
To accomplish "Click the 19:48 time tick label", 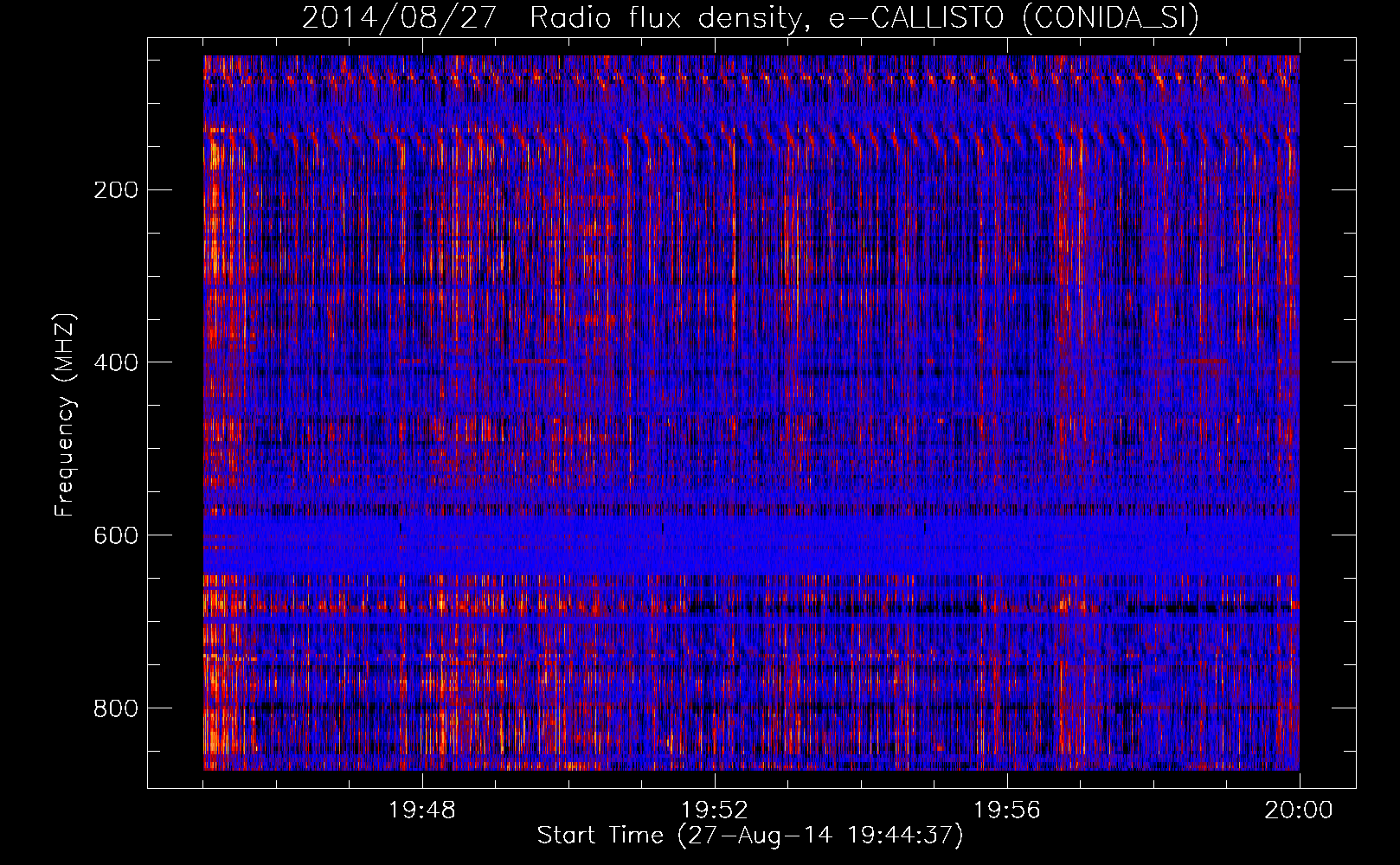I will coord(422,810).
